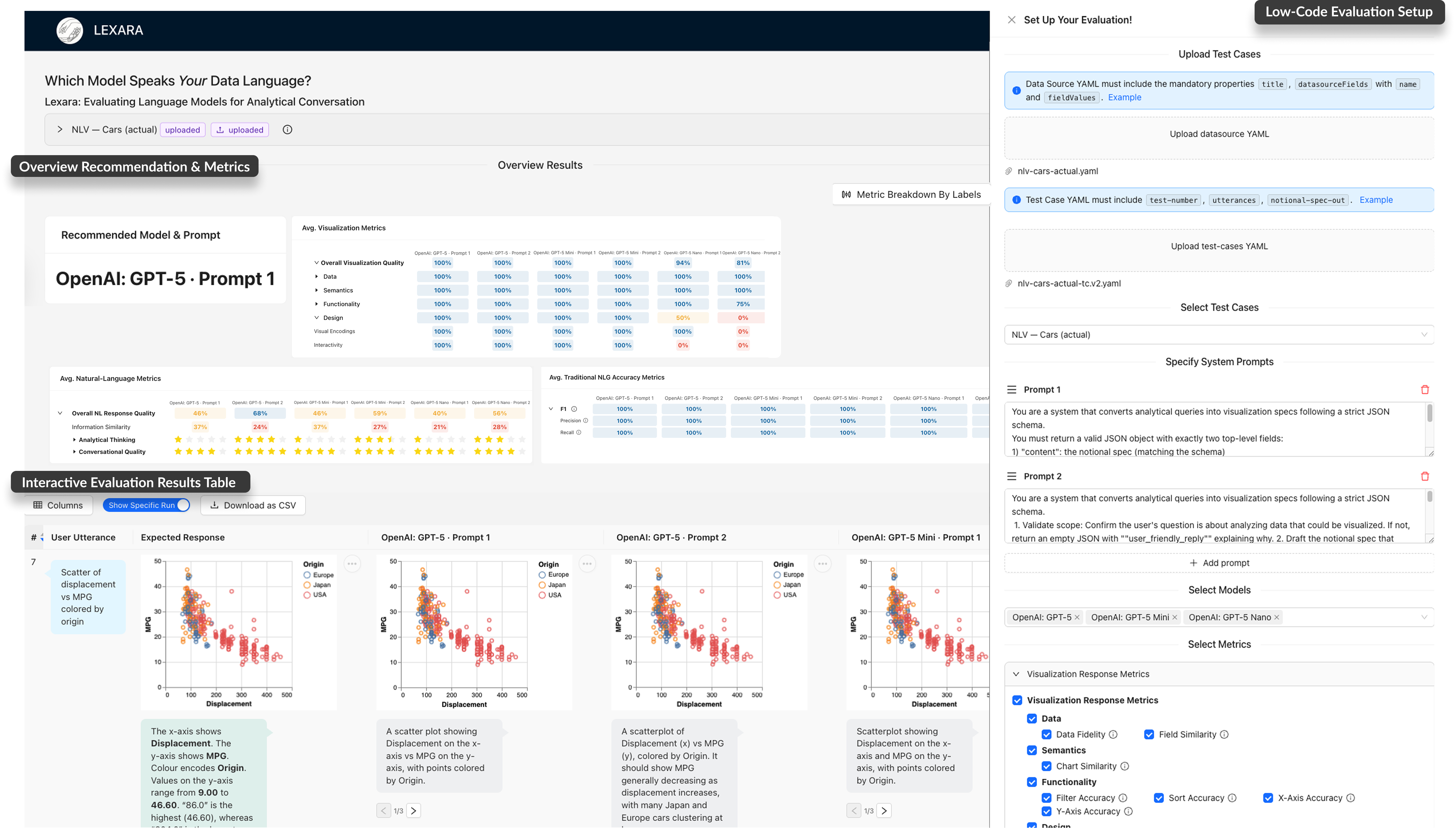1456x828 pixels.
Task: Open Columns selector
Action: (59, 505)
